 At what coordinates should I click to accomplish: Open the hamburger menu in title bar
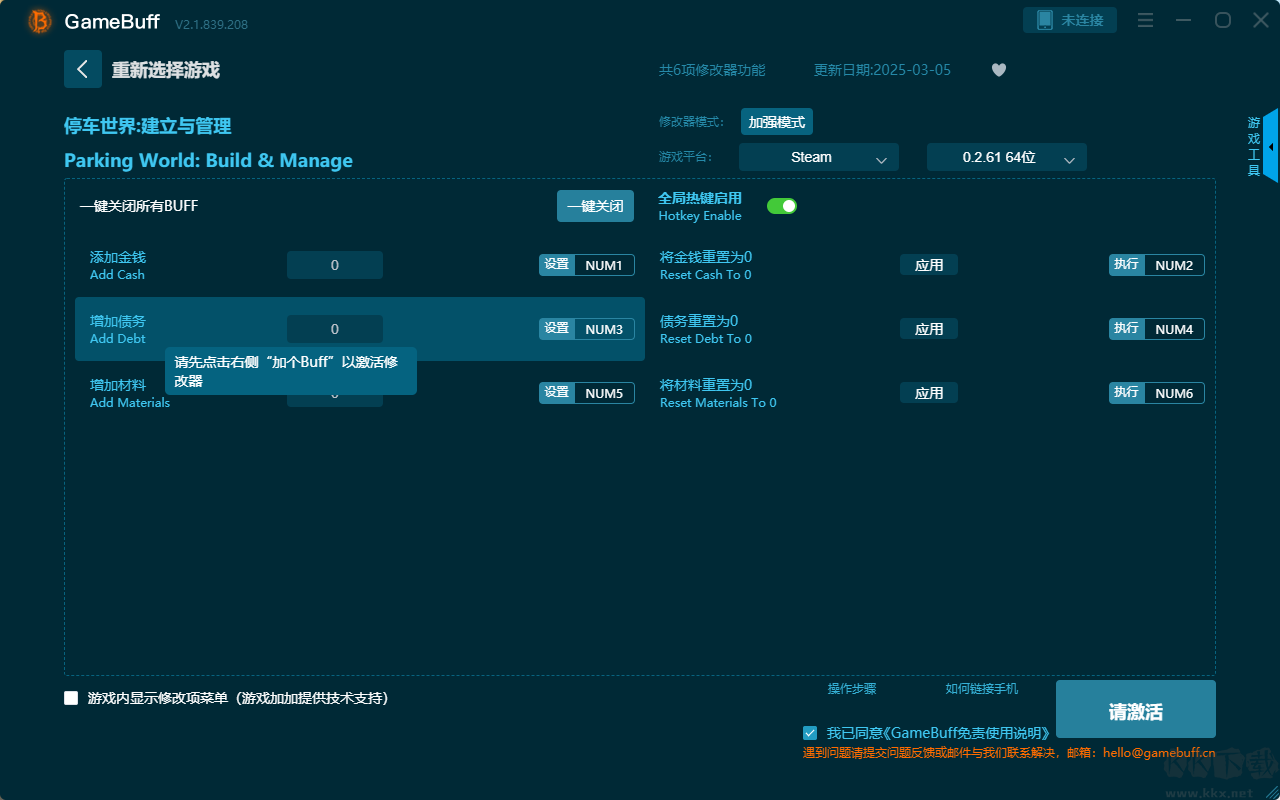point(1146,21)
